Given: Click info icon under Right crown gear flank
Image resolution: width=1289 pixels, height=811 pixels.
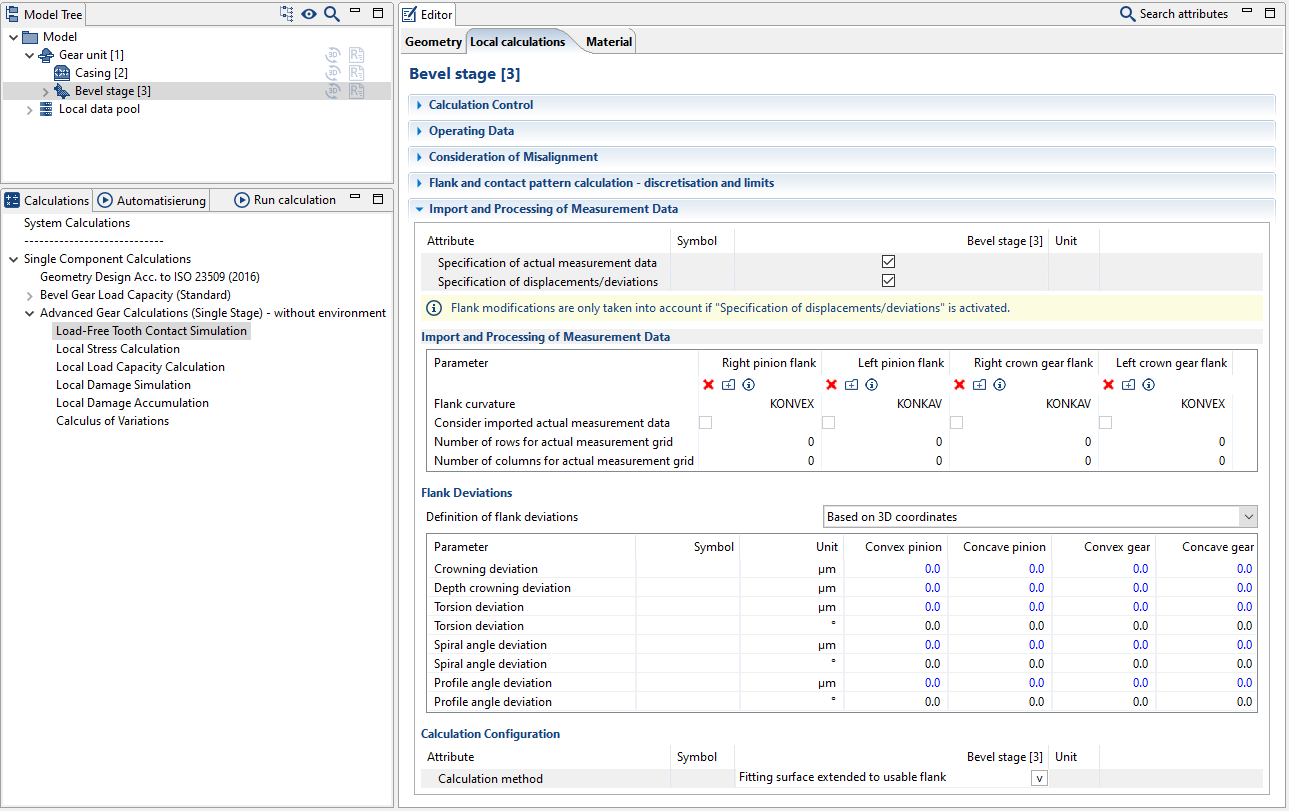Looking at the screenshot, I should coord(999,385).
